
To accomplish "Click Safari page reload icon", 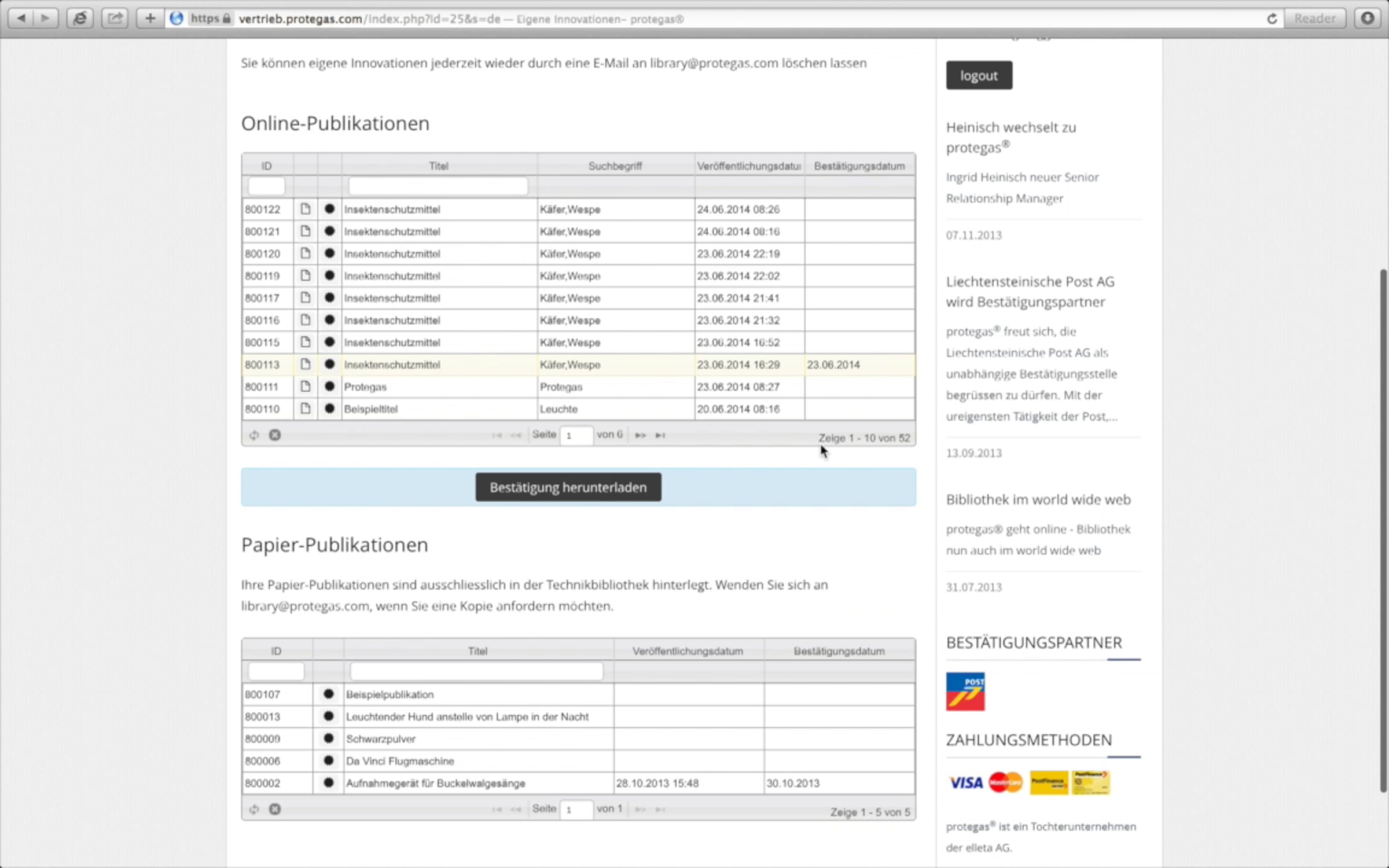I will tap(1272, 19).
